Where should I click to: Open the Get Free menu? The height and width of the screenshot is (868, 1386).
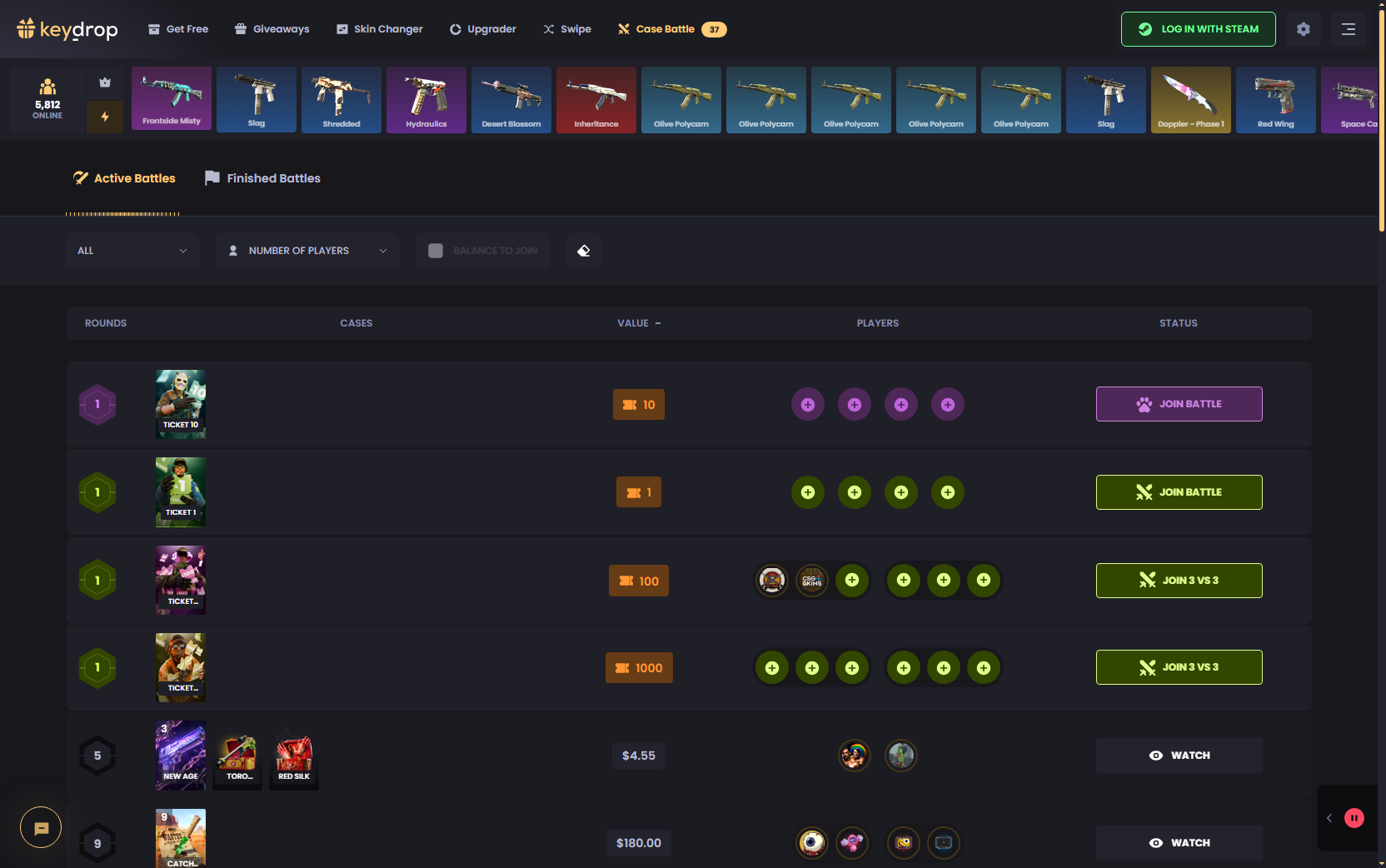[x=178, y=29]
